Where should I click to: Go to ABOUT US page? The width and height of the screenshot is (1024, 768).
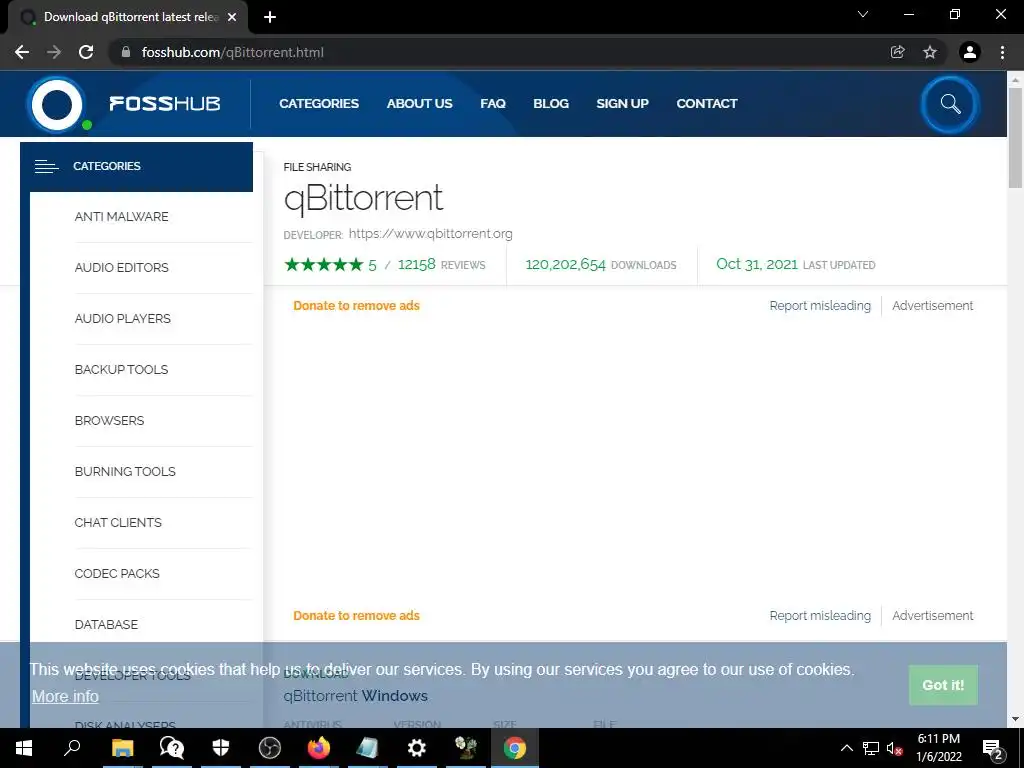(x=419, y=103)
